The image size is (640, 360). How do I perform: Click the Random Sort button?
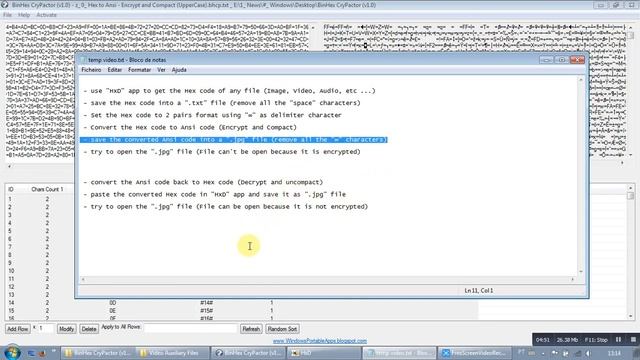[282, 329]
